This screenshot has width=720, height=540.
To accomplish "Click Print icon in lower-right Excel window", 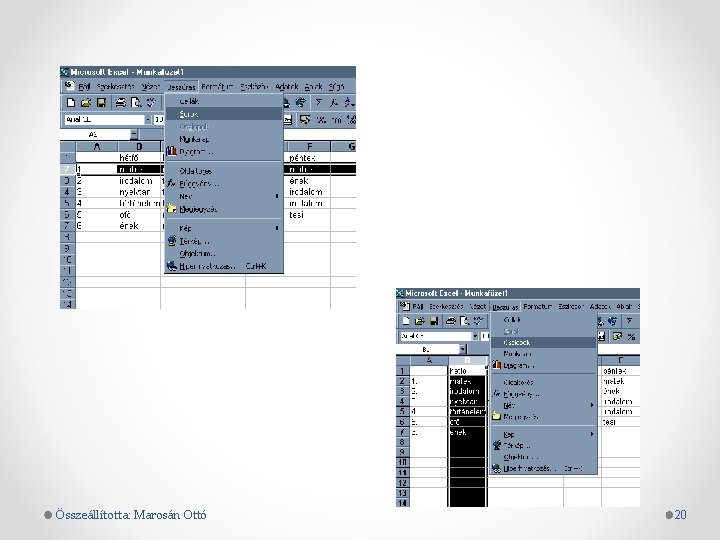I will click(x=450, y=321).
